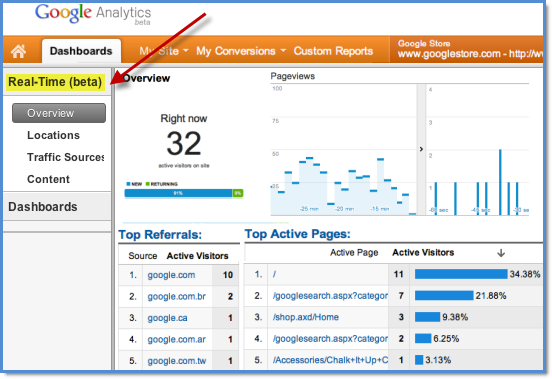Click the new vs returning visitors bar
The image size is (552, 379).
point(184,193)
